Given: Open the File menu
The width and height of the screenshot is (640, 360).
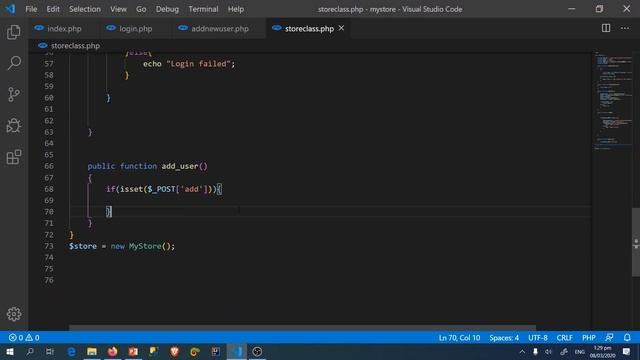Looking at the screenshot, I should 31,9.
